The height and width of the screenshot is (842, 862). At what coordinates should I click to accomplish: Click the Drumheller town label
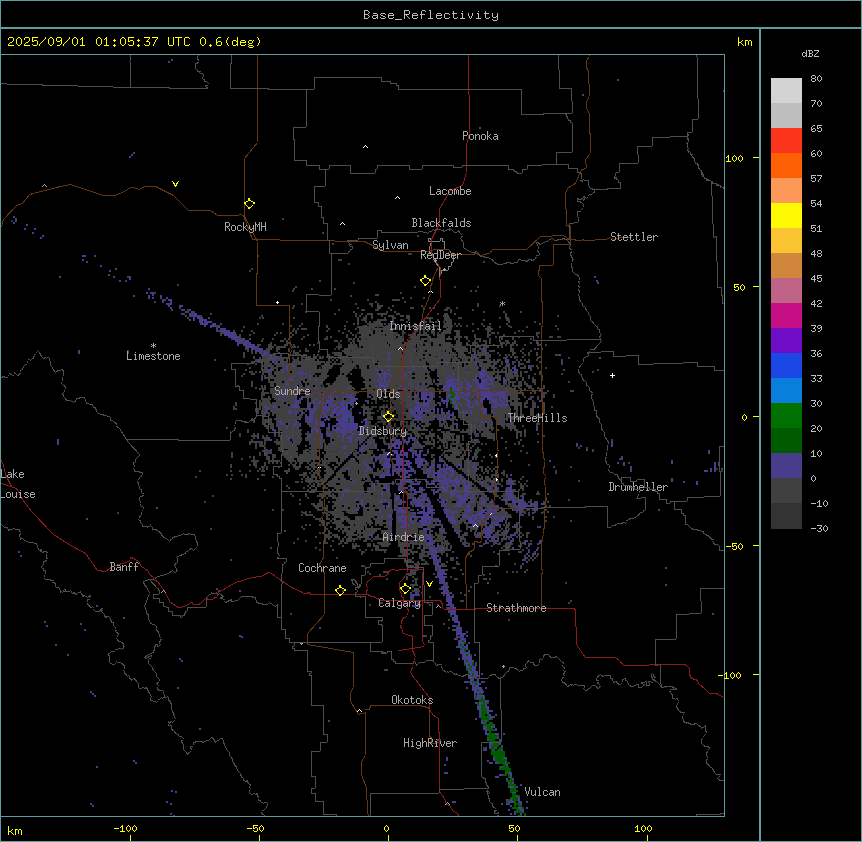pos(638,487)
